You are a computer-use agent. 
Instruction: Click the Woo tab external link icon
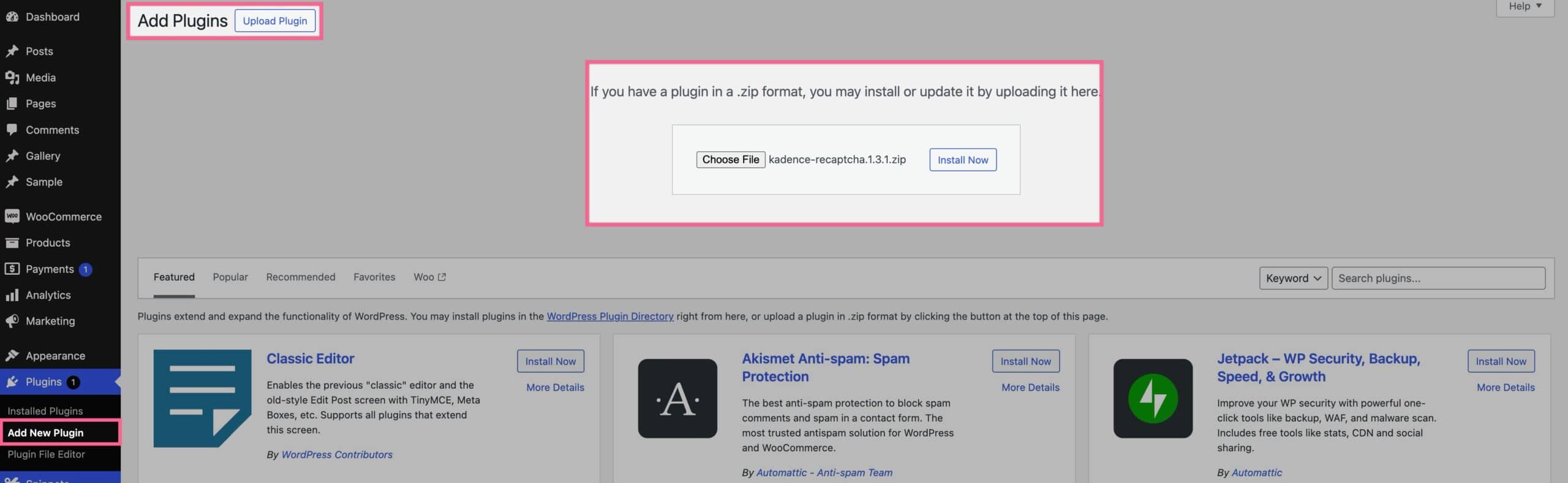click(x=442, y=277)
